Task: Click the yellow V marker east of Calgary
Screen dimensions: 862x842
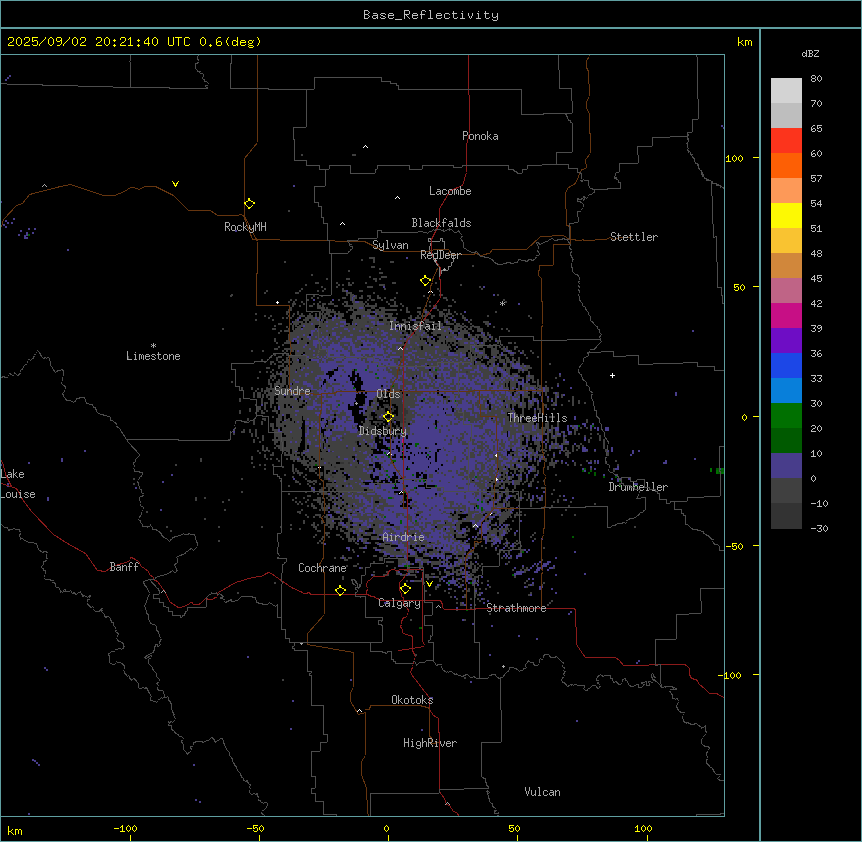Action: [x=429, y=584]
